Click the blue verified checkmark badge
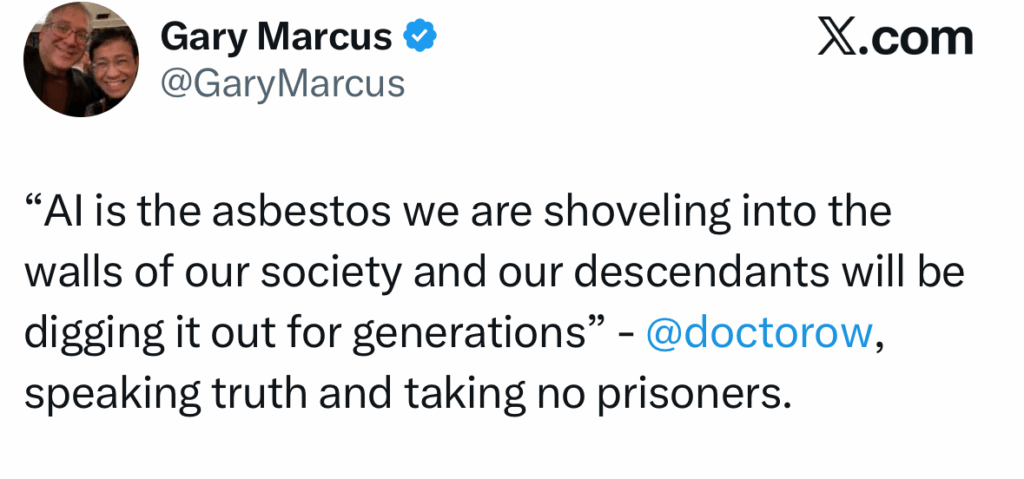Image resolution: width=1024 pixels, height=479 pixels. coord(419,37)
